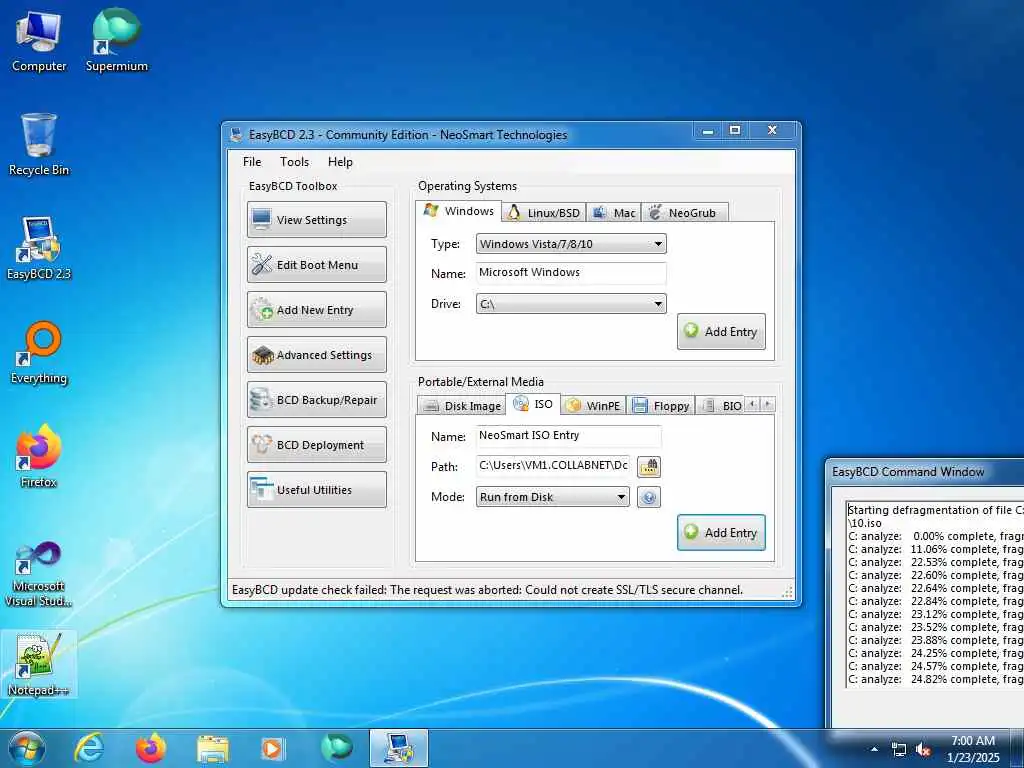The height and width of the screenshot is (768, 1024).
Task: Click the status bar update check message
Action: [487, 590]
